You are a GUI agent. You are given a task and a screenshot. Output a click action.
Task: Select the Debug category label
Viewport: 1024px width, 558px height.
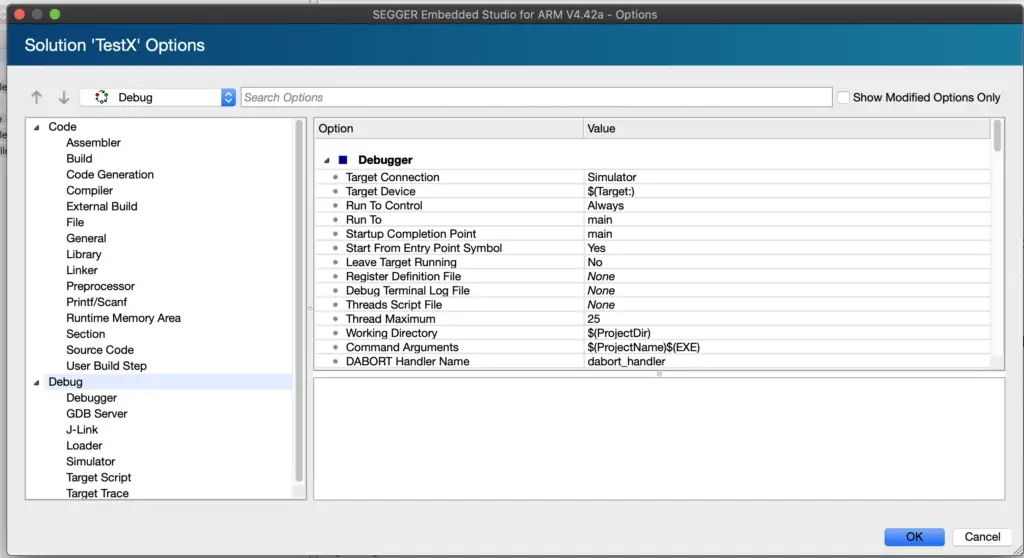coord(65,382)
